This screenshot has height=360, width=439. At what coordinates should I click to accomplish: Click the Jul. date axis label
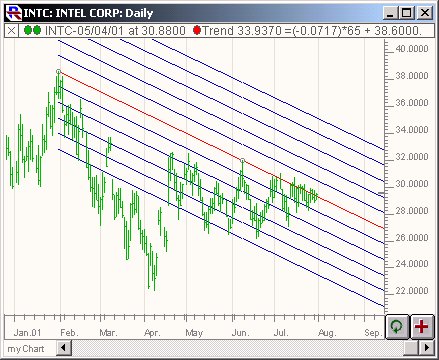281,333
